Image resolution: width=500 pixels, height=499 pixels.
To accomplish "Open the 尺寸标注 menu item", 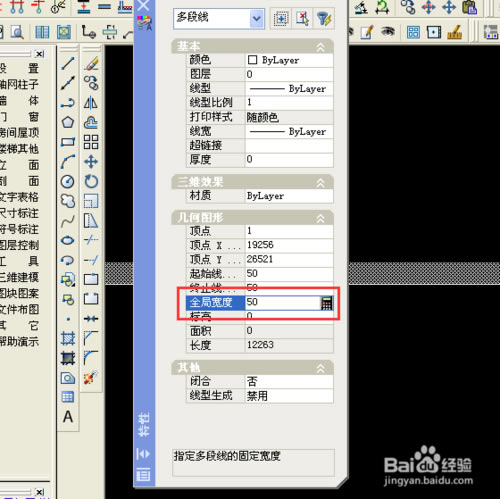I will (19, 213).
